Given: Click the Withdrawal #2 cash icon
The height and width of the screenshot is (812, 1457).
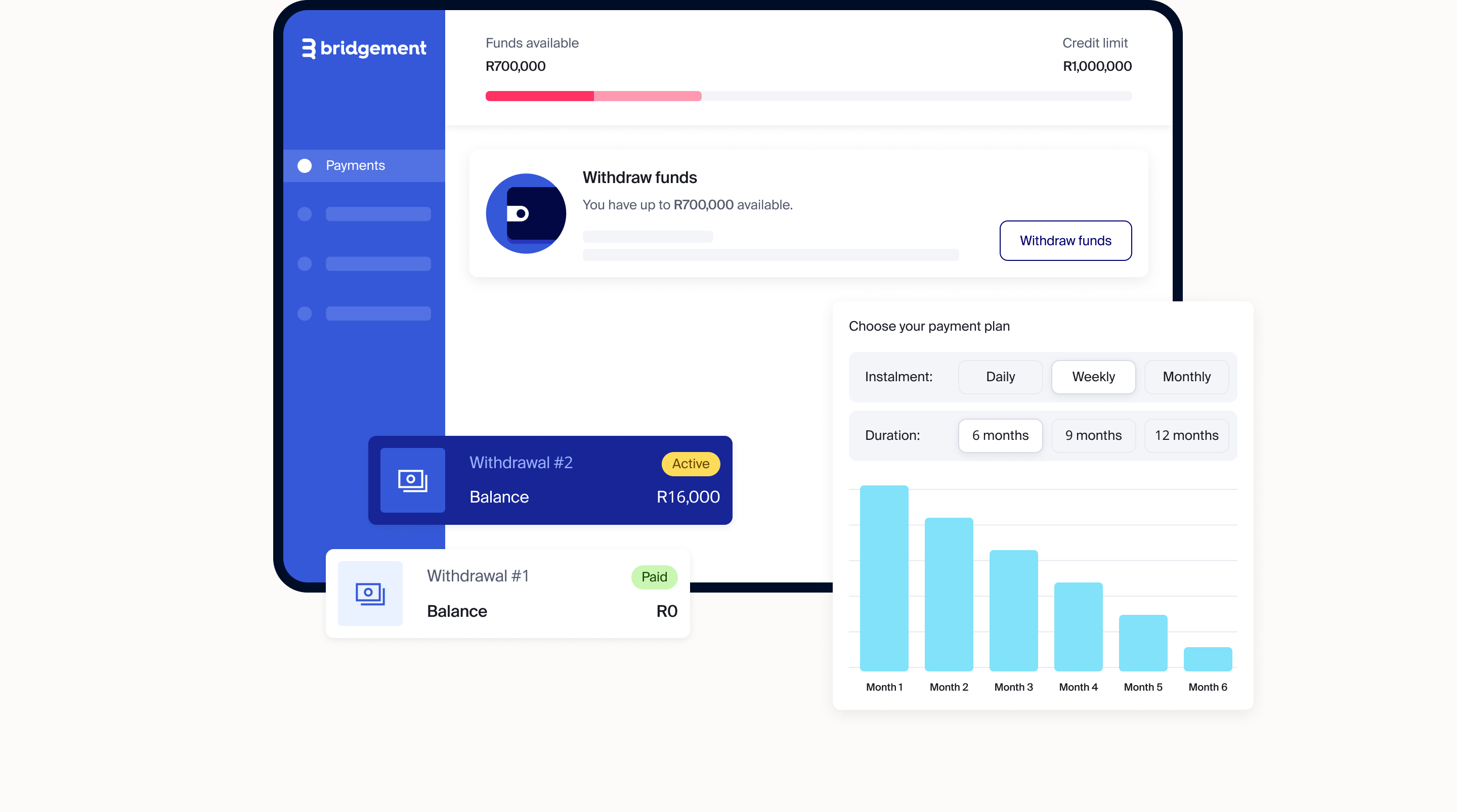Looking at the screenshot, I should [412, 480].
